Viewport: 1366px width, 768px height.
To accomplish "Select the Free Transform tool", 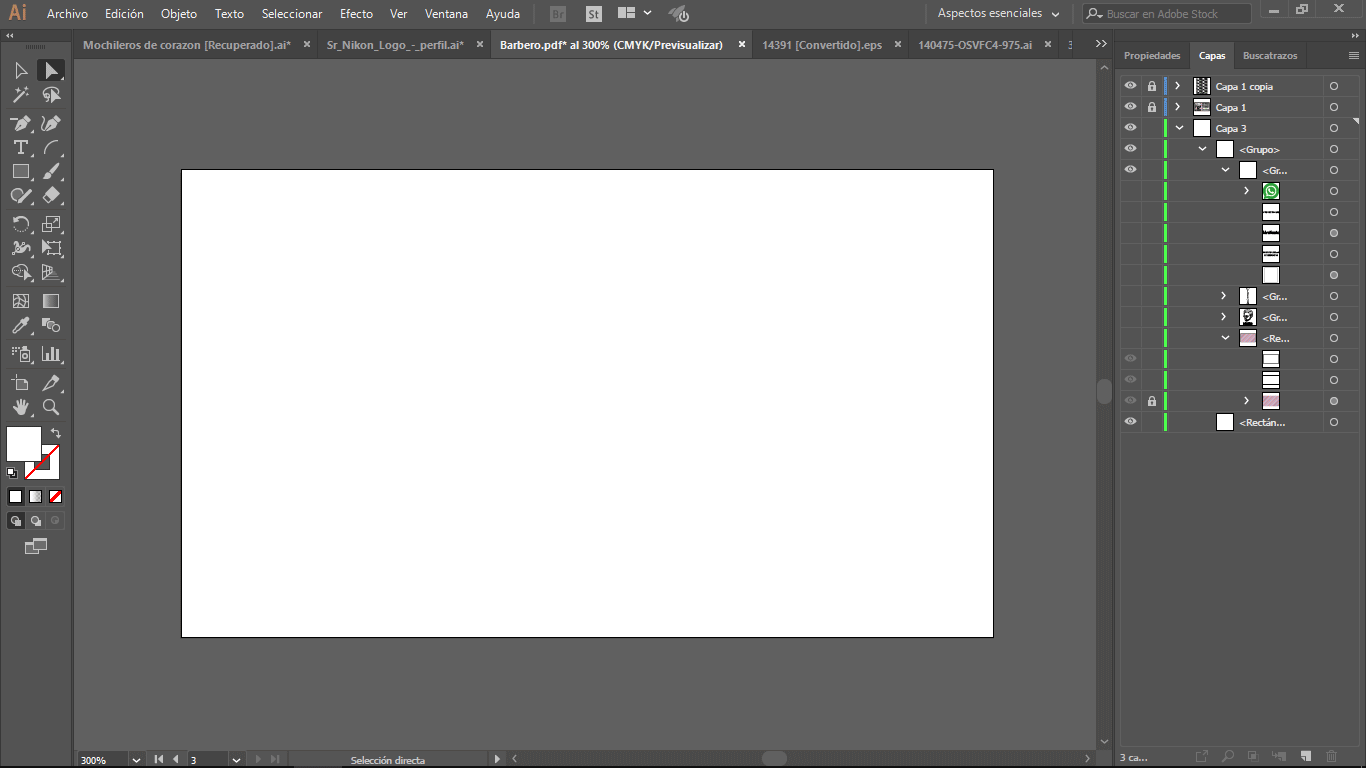I will click(51, 248).
